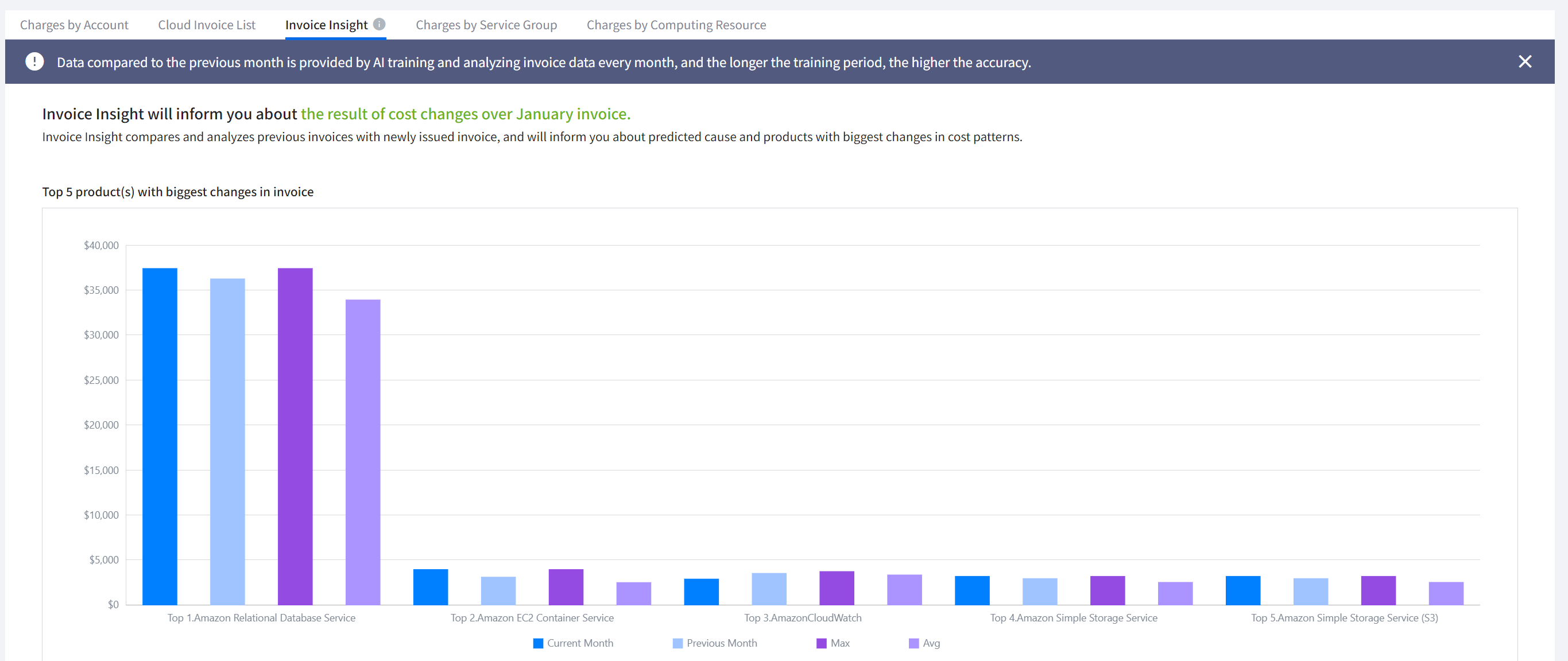This screenshot has height=661, width=1568.
Task: Switch to Cloud Invoice List tab
Action: click(x=206, y=25)
